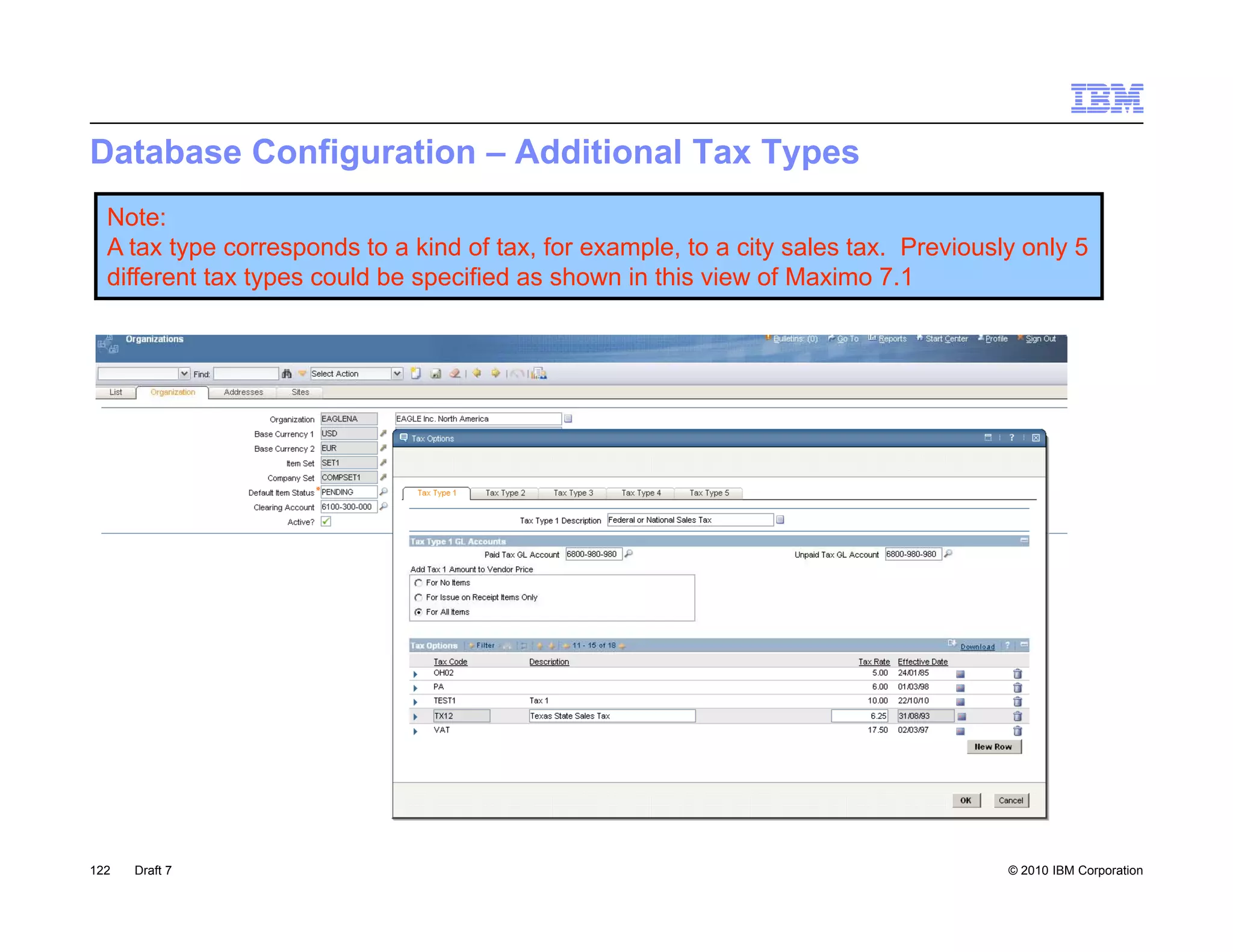This screenshot has height=952, width=1233.
Task: Delete the TX12 tax row with trash icon
Action: click(x=1017, y=716)
